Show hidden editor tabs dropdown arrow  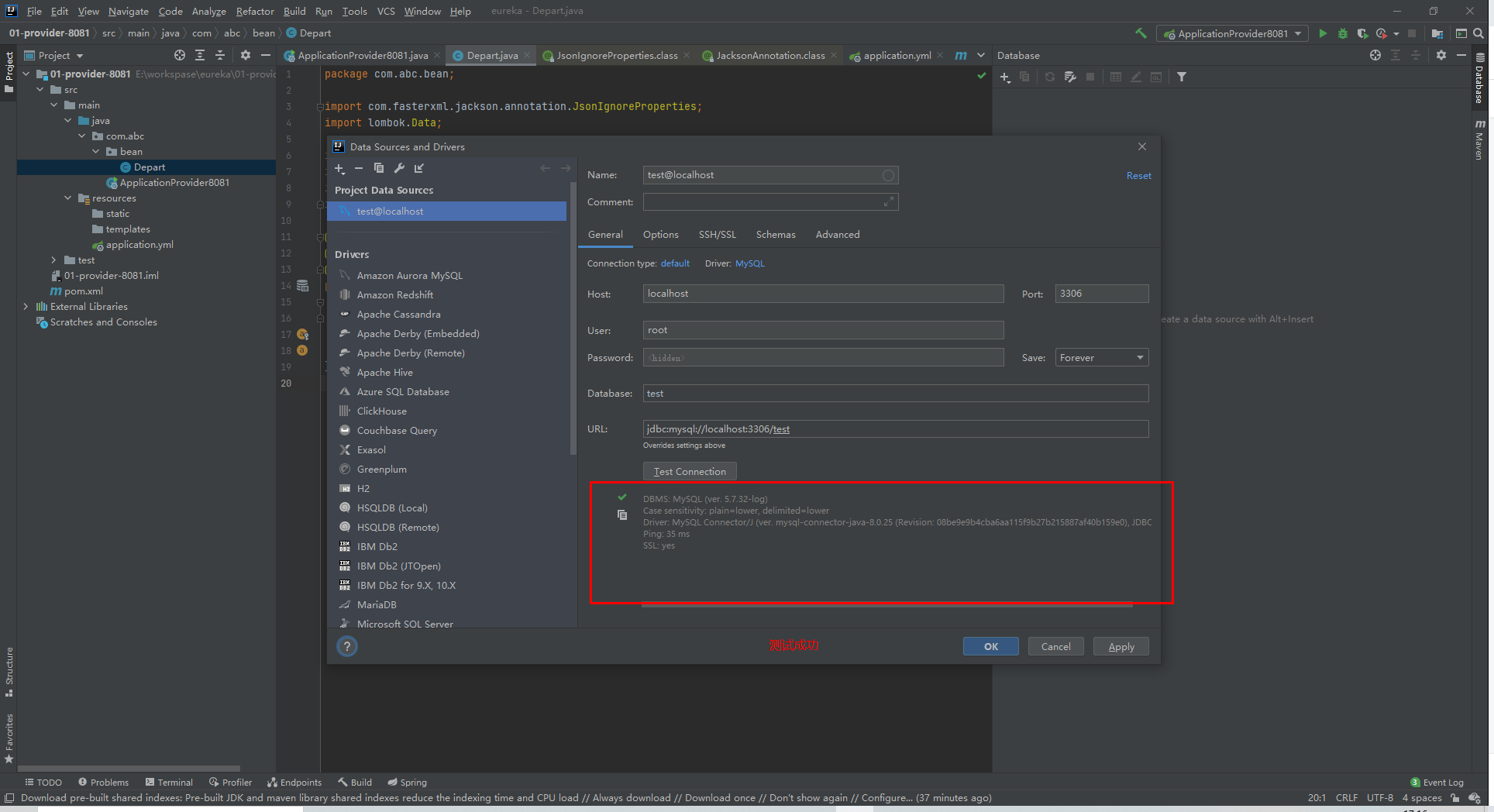[x=981, y=55]
